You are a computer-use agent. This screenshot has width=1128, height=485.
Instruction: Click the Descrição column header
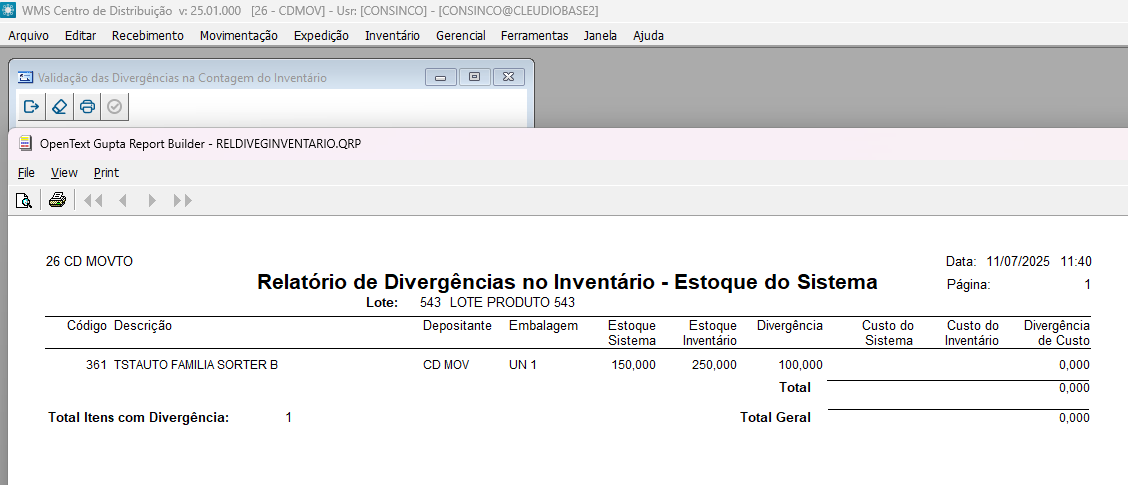coord(143,326)
